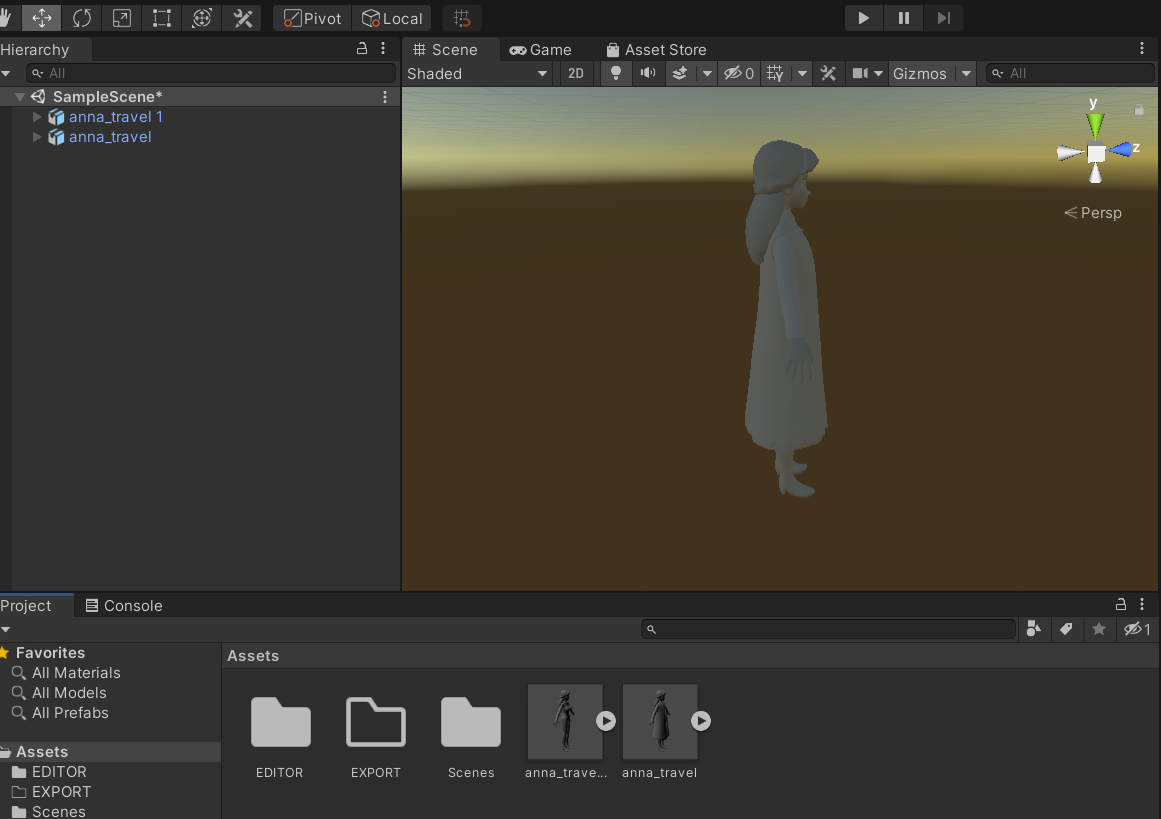Expand anna_travel 1 object
This screenshot has height=819, width=1161.
click(x=36, y=117)
